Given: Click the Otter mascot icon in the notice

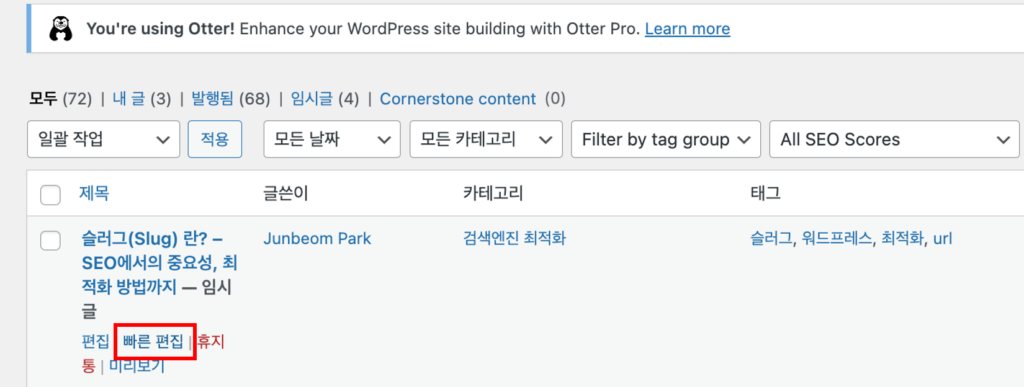Looking at the screenshot, I should coord(62,29).
